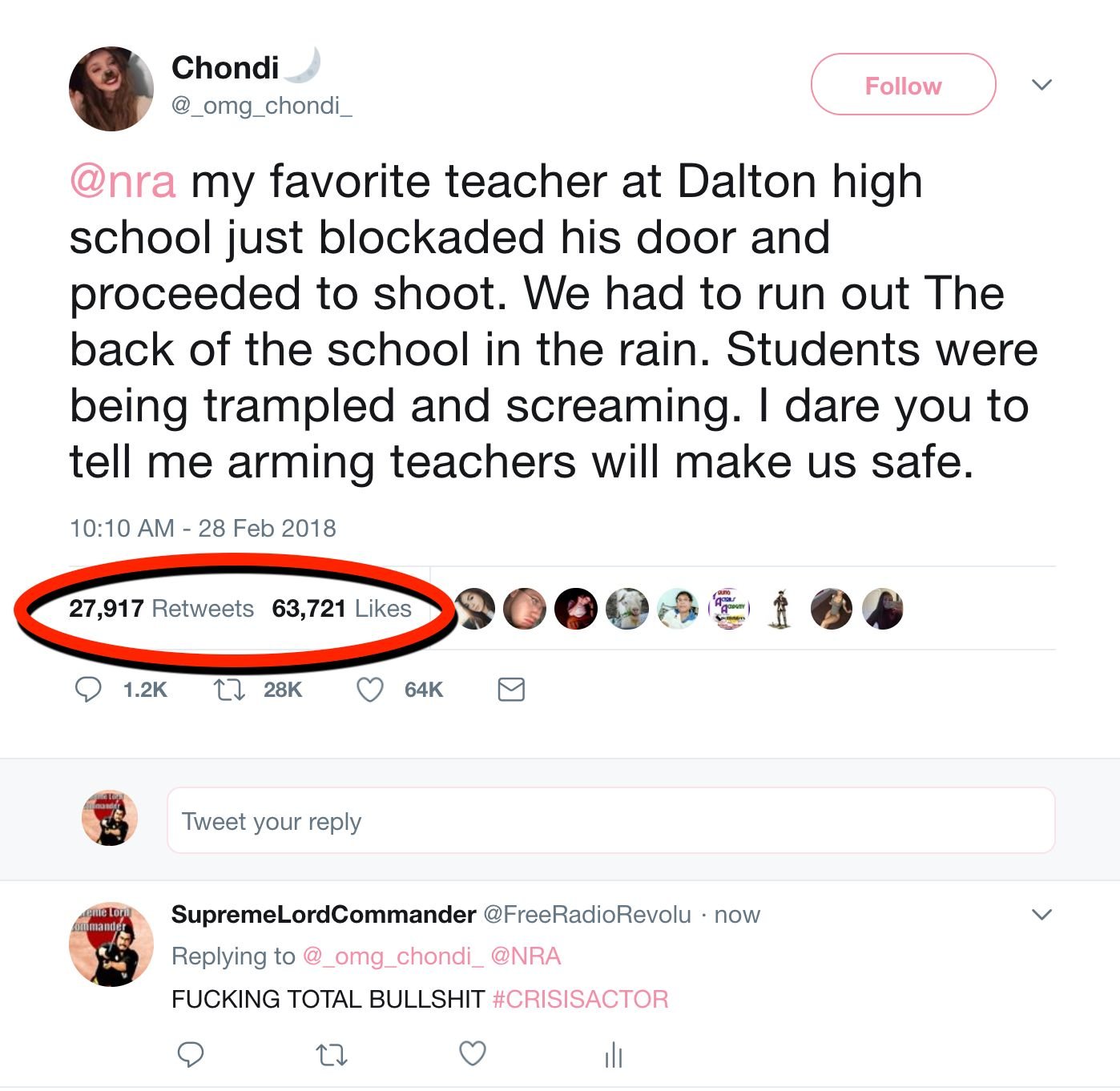This screenshot has width=1120, height=1091.
Task: Click the Tweet your reply field
Action: pyautogui.click(x=610, y=820)
